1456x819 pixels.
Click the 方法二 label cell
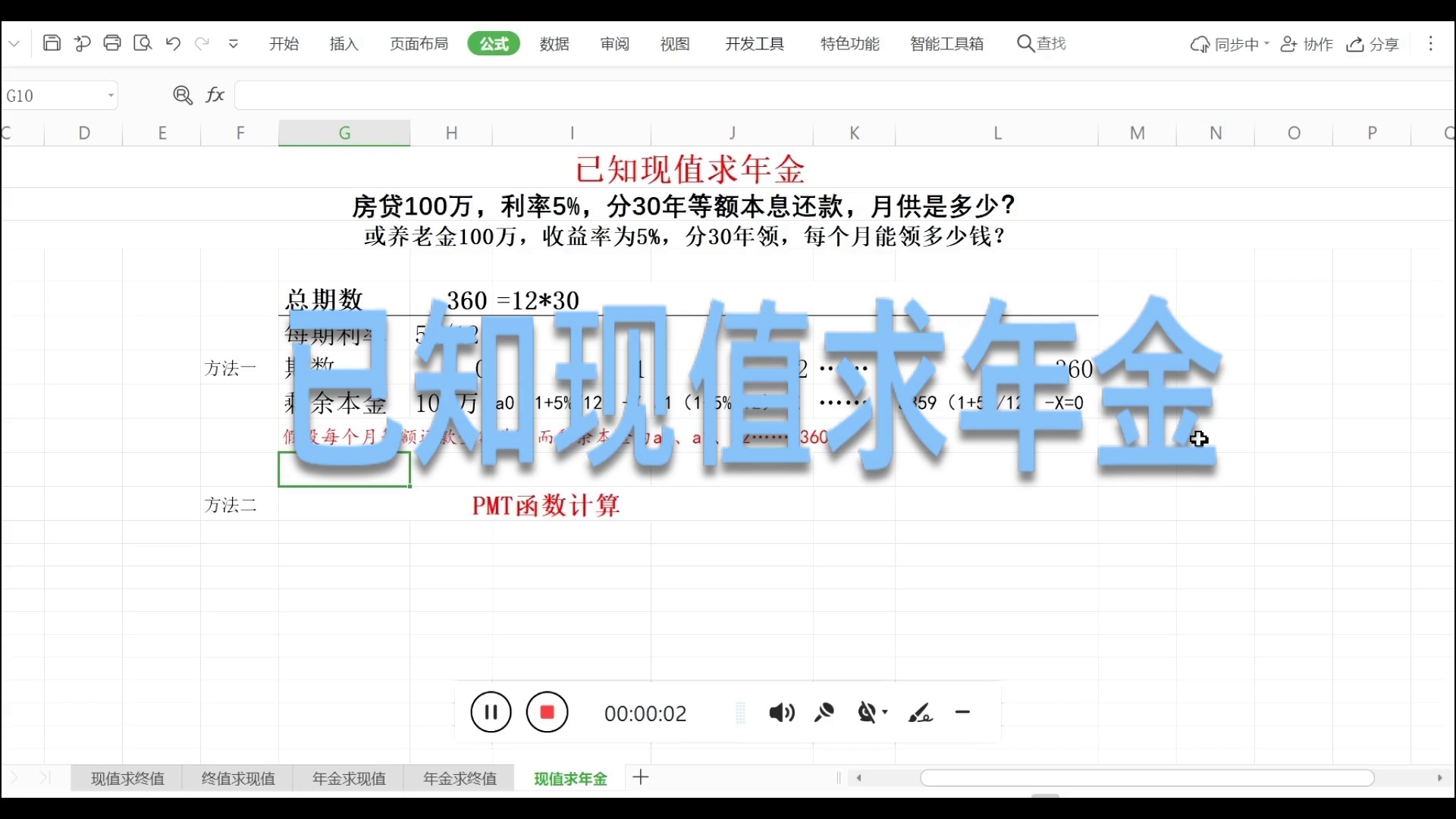point(231,505)
